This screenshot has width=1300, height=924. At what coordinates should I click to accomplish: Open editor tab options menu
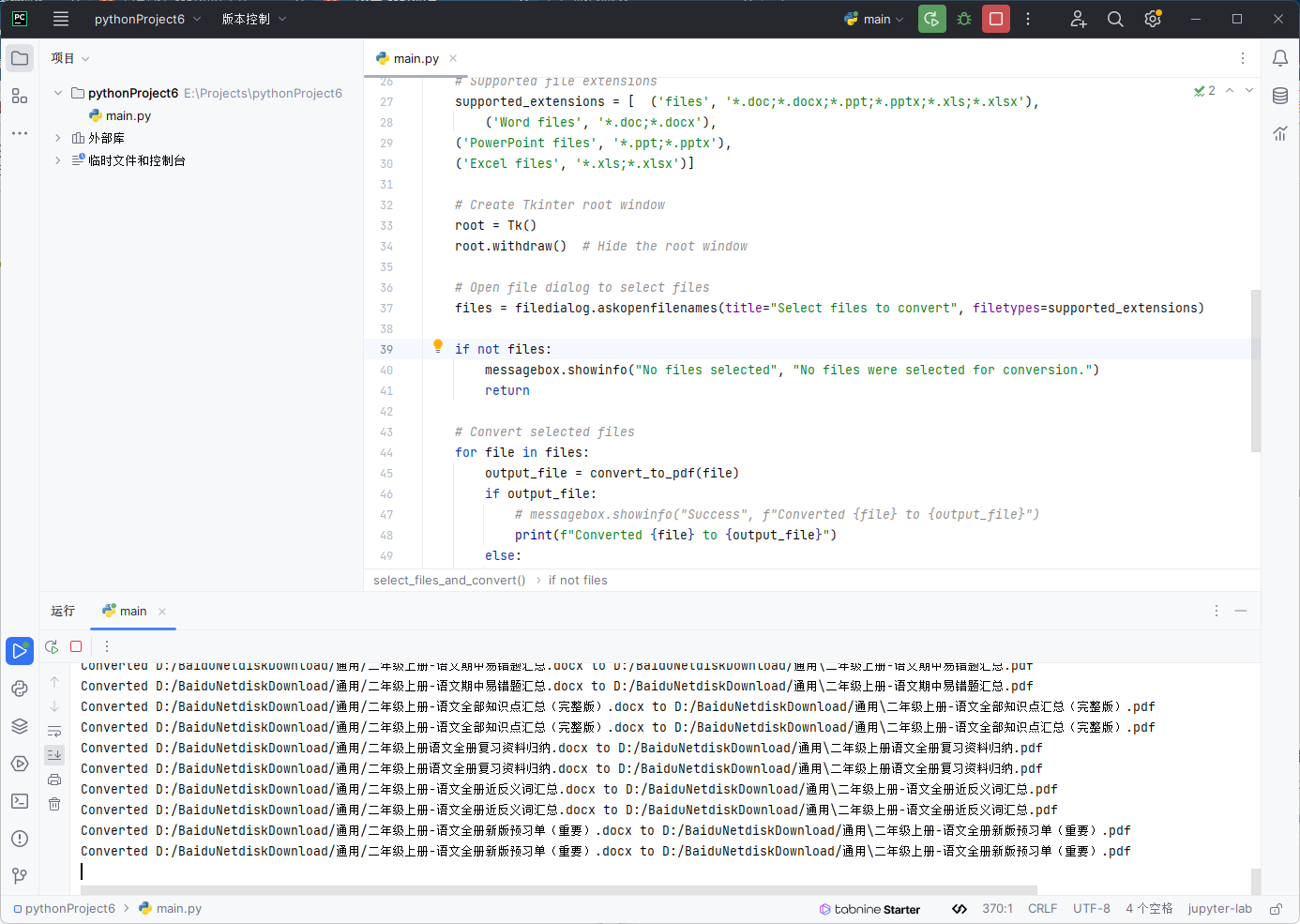pos(1243,58)
